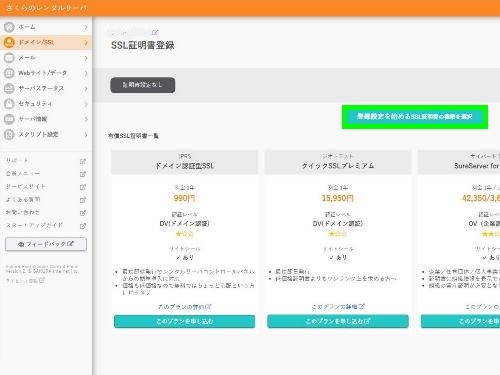
Task: Click the star rating on クイックSSLプレミアム card
Action: [x=338, y=234]
